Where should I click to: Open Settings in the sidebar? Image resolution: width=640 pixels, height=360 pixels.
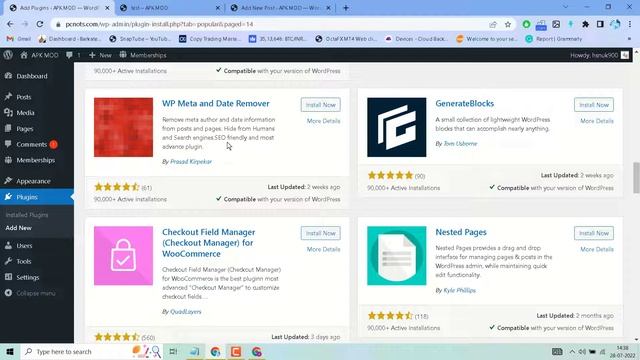(28, 277)
